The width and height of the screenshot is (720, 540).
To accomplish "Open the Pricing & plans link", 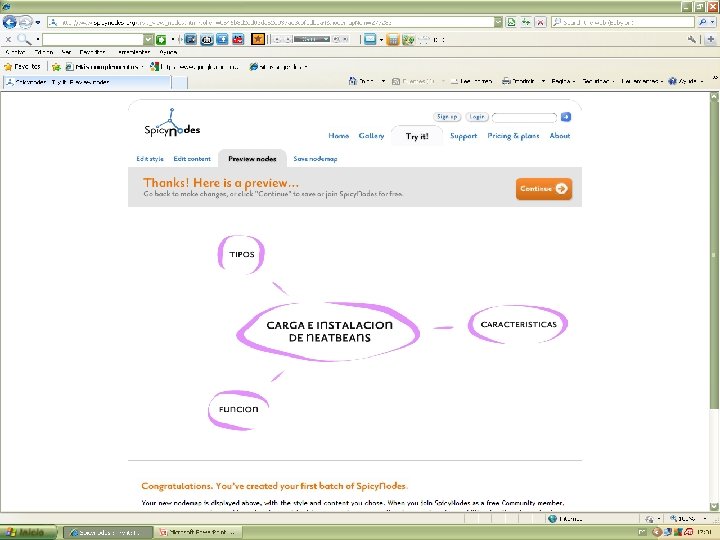I will (x=513, y=136).
